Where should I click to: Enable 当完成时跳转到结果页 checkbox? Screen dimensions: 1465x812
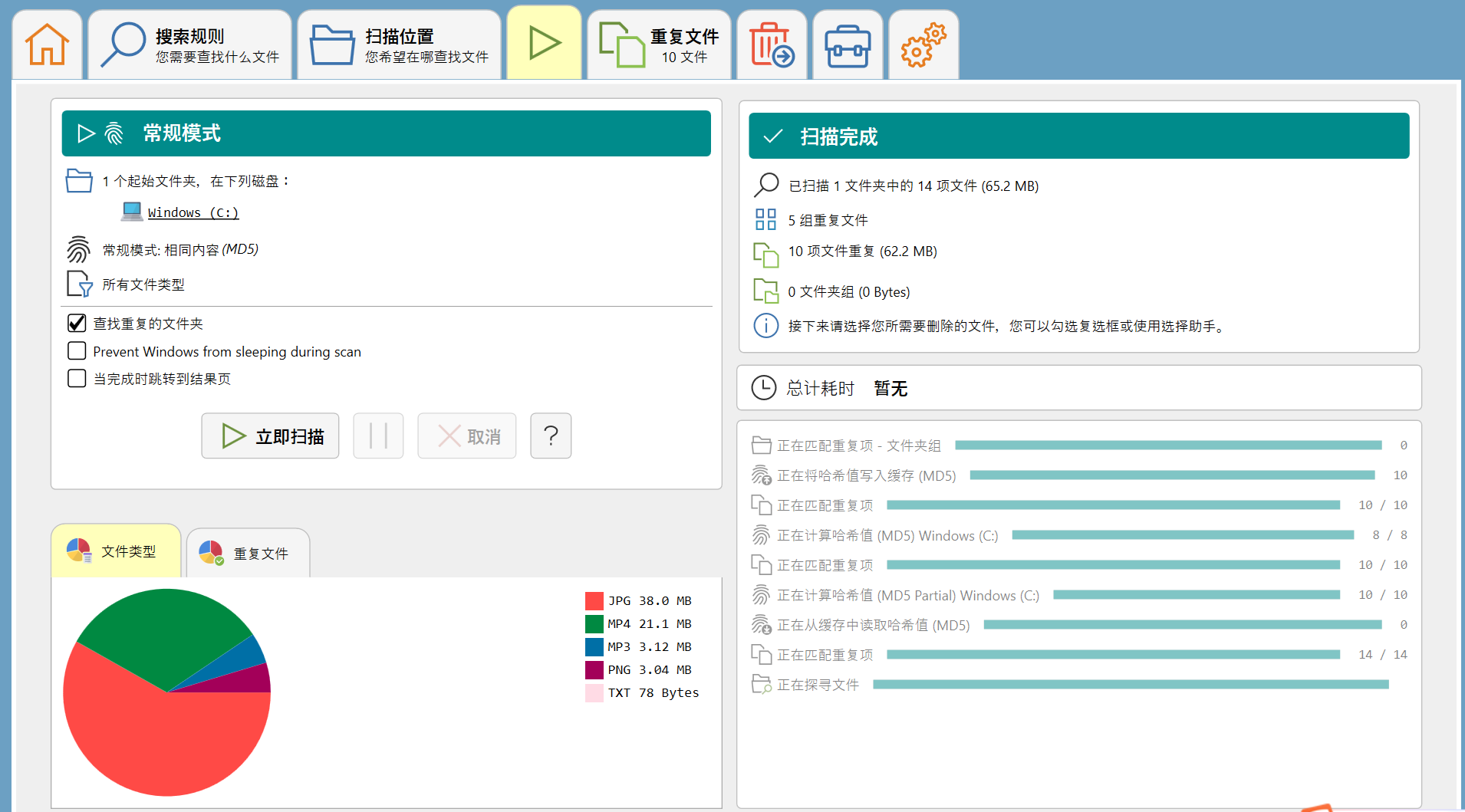pyautogui.click(x=77, y=378)
